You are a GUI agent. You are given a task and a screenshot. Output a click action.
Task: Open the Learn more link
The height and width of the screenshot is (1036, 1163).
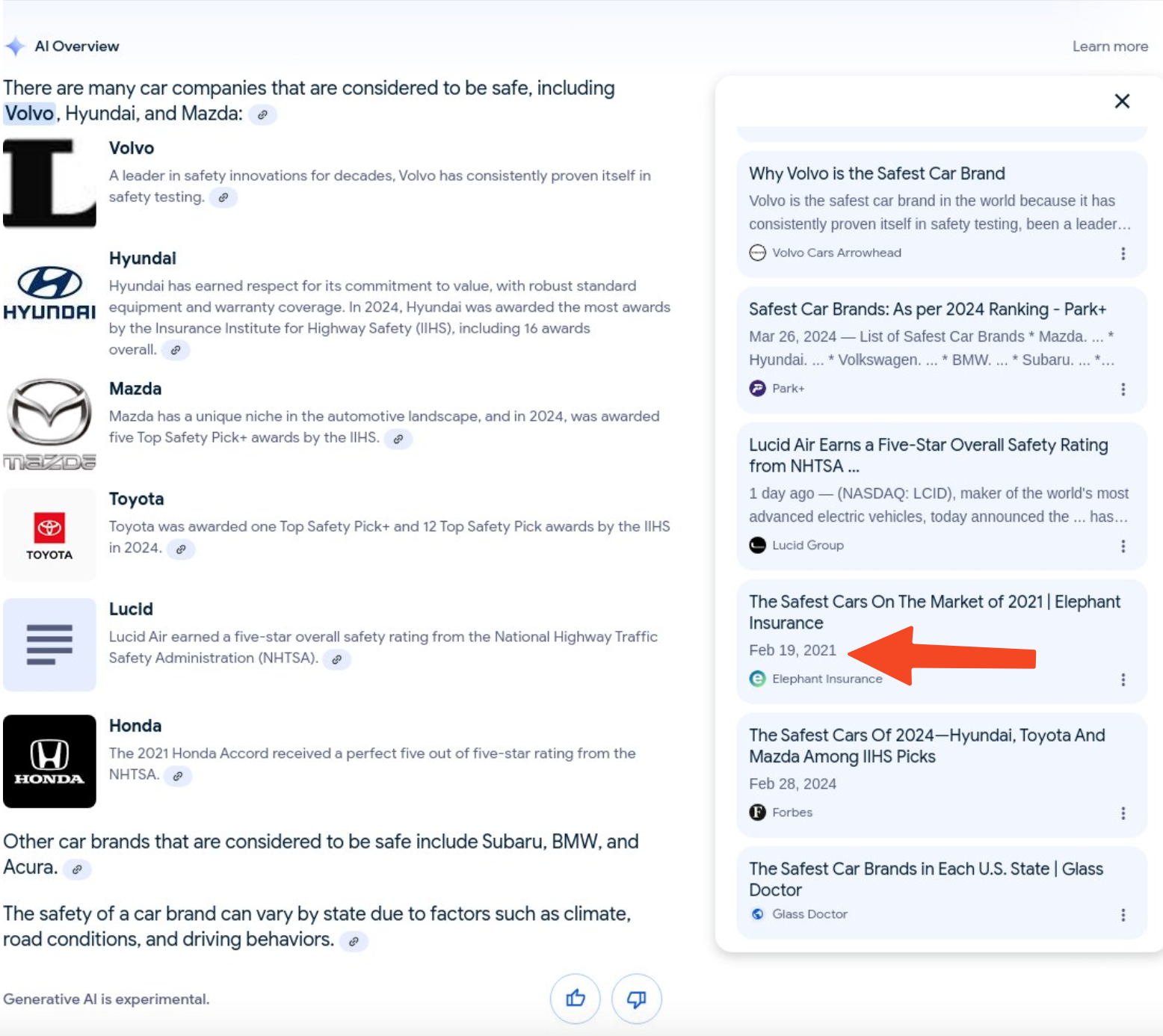(1110, 46)
